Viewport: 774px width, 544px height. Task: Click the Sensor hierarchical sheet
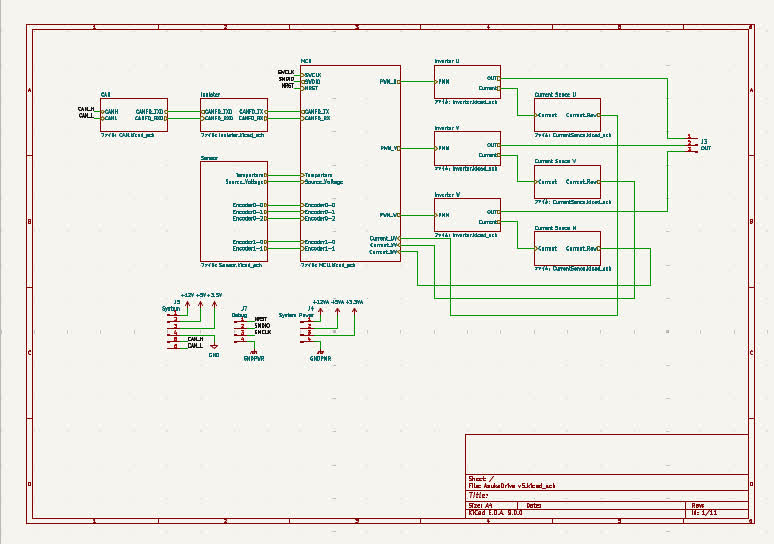point(234,211)
